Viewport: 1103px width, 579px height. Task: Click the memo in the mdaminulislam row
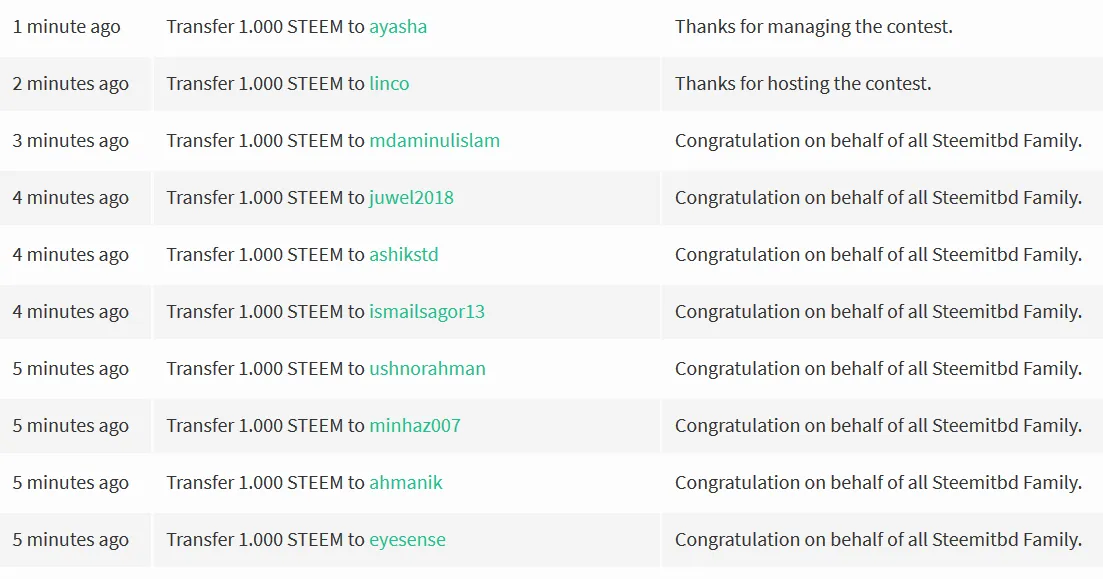(x=879, y=141)
